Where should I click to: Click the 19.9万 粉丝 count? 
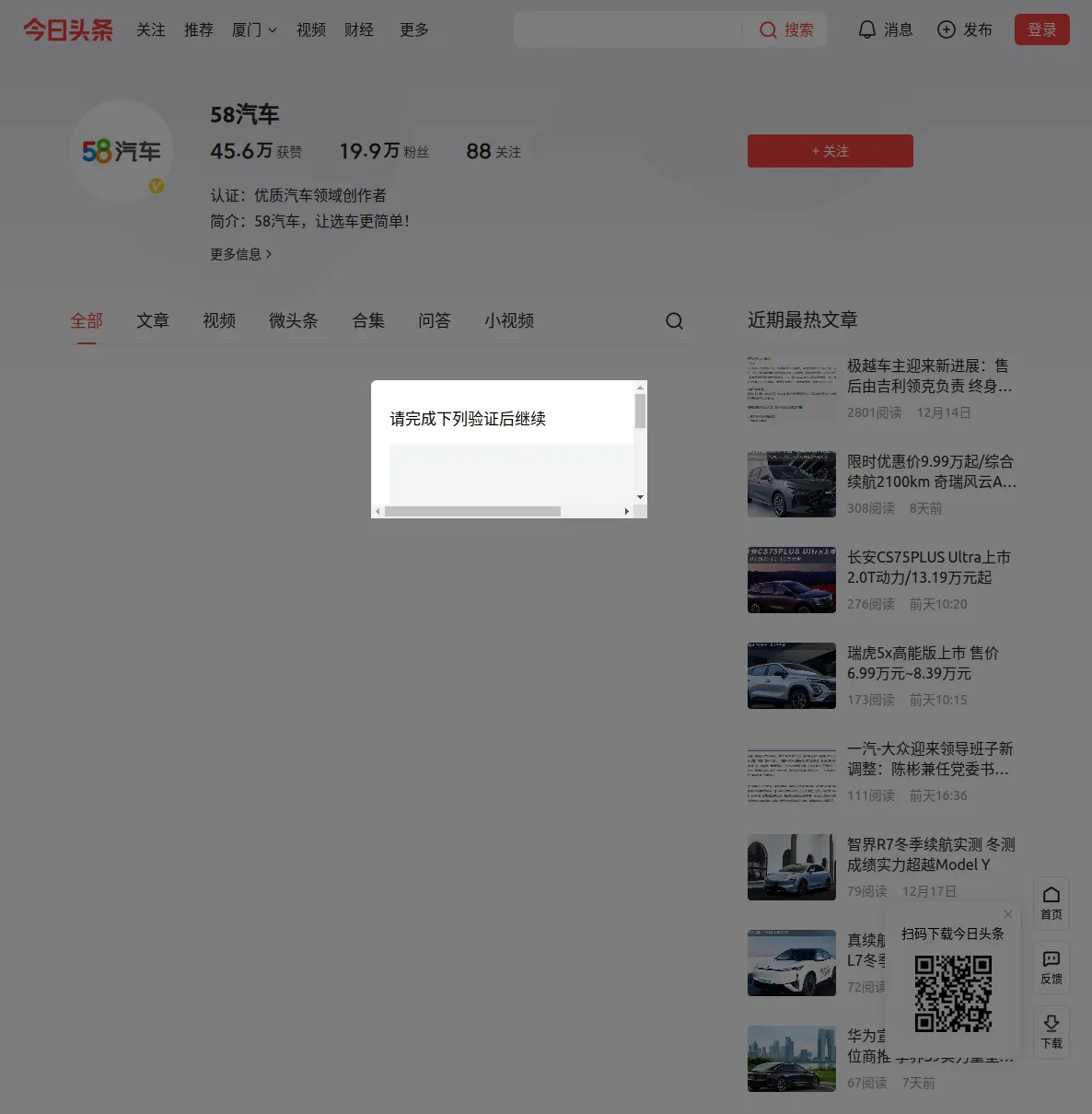(x=384, y=151)
